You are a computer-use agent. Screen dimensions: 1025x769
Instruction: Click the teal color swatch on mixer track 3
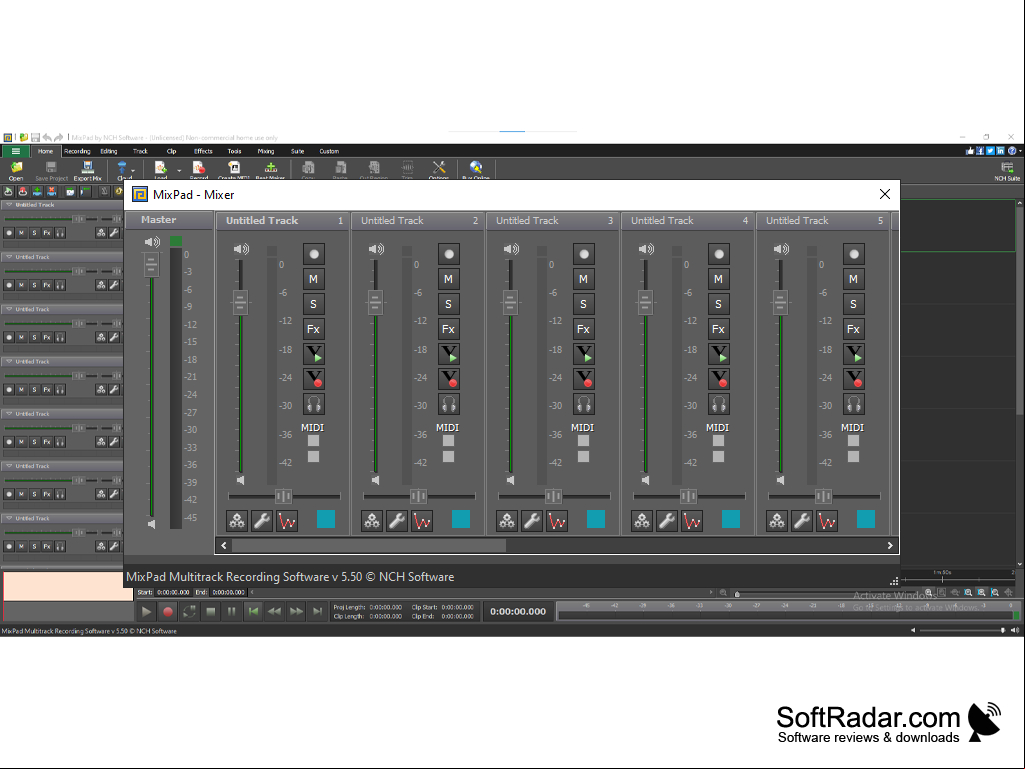click(596, 519)
